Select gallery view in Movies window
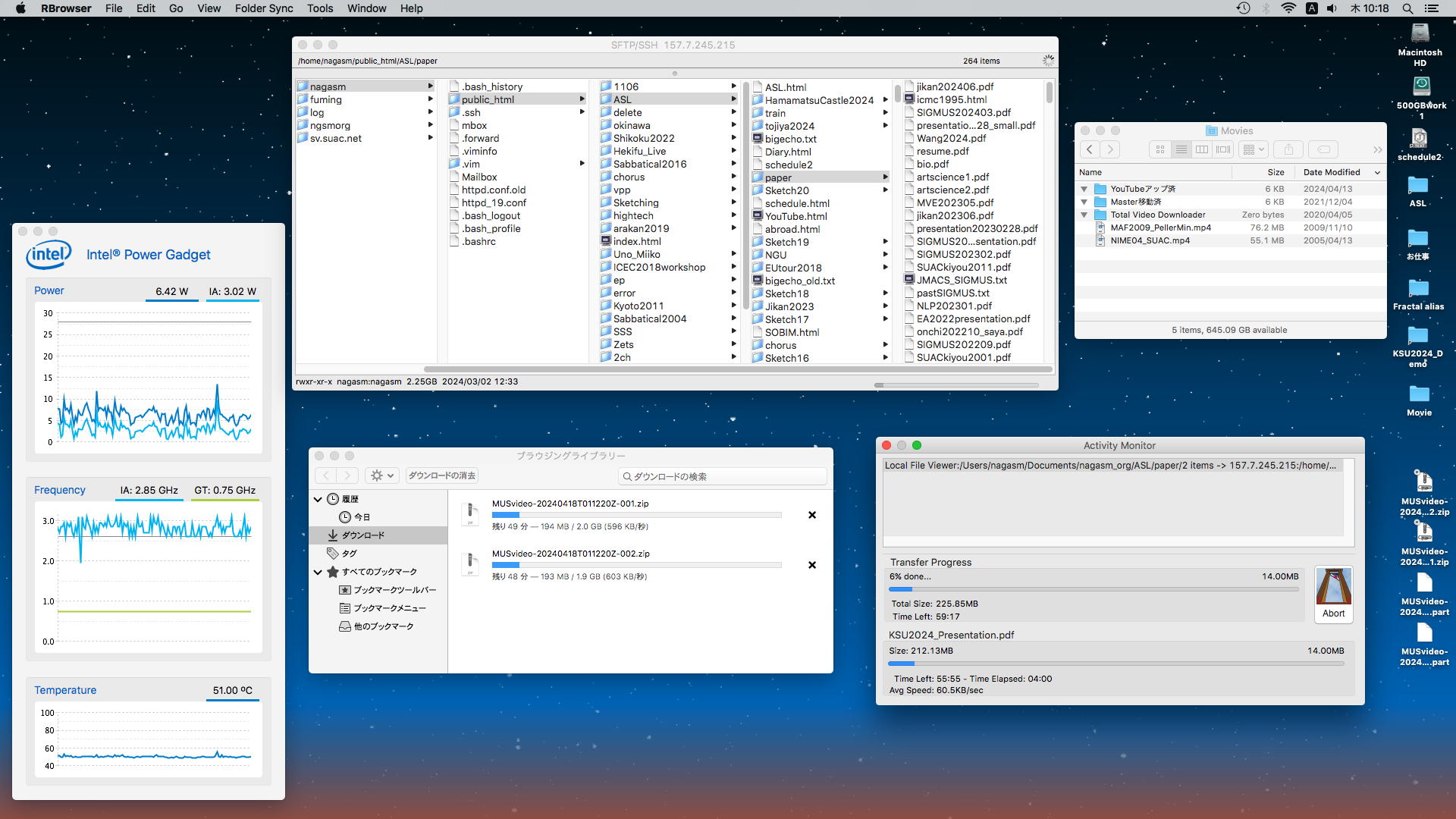 [x=1223, y=150]
